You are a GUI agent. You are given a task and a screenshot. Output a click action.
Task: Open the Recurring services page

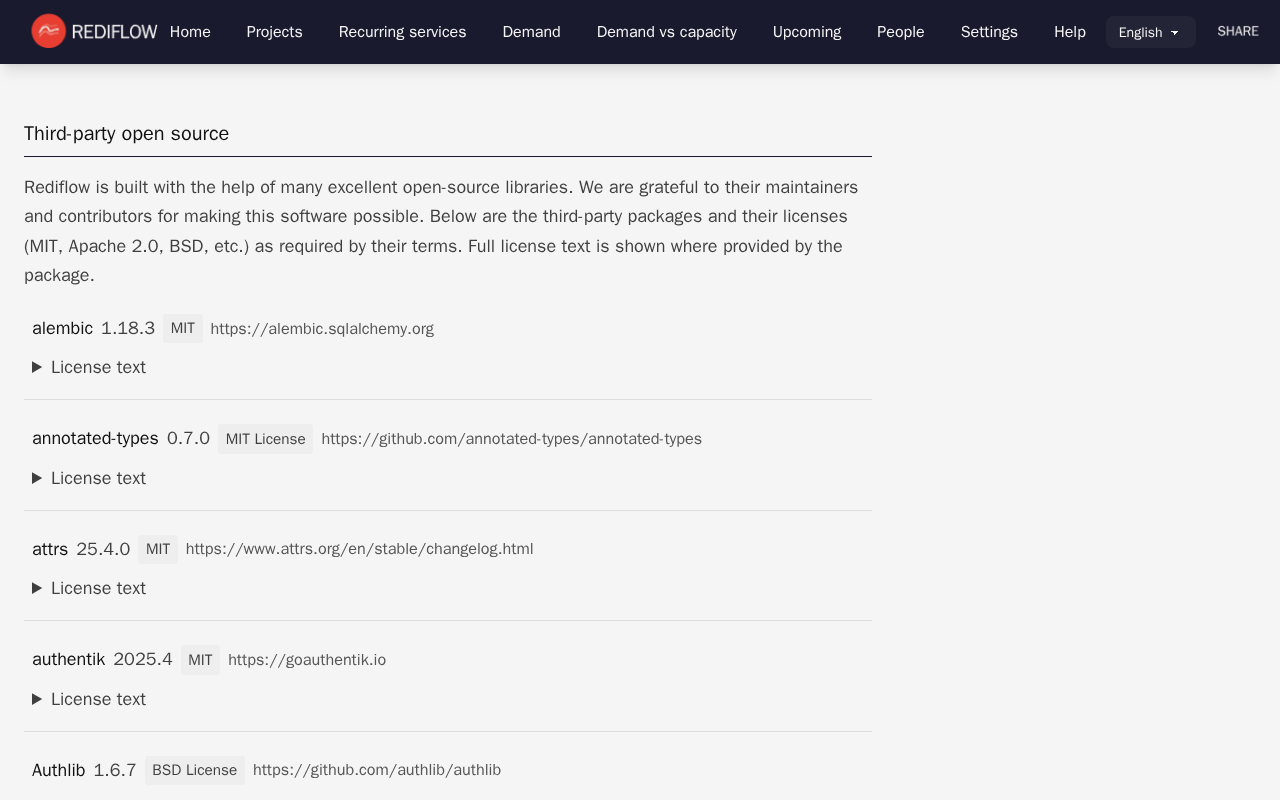(x=402, y=32)
